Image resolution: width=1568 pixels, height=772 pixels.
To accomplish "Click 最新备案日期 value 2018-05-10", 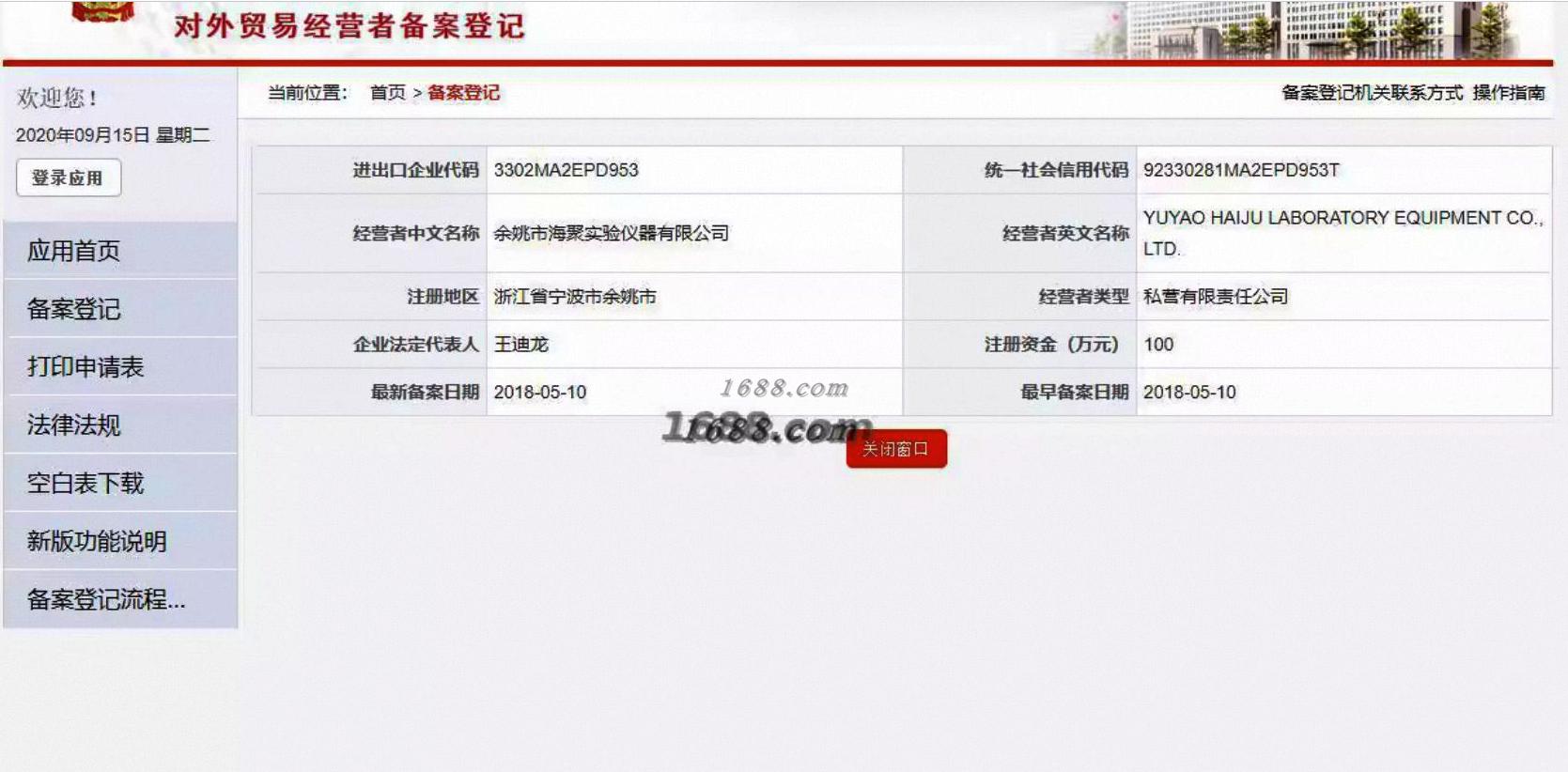I will 539,393.
